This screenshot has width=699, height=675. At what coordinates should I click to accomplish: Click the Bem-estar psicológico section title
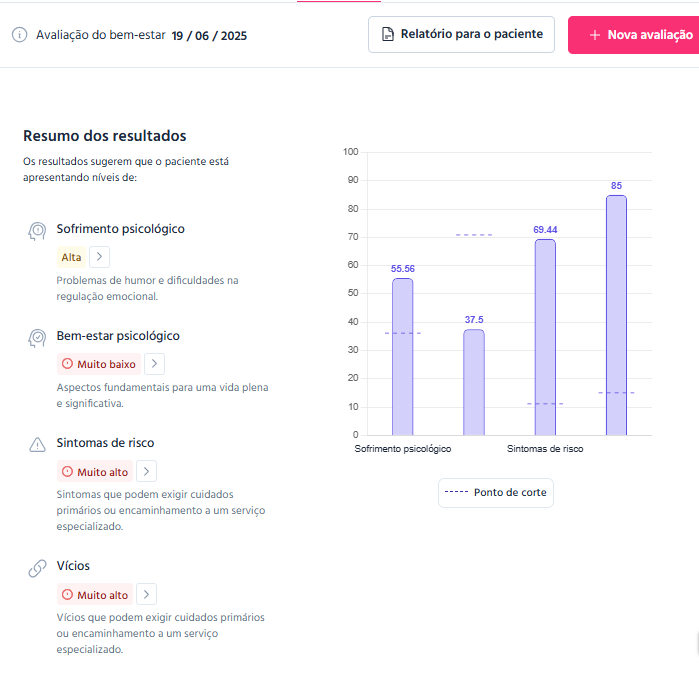[x=118, y=336]
